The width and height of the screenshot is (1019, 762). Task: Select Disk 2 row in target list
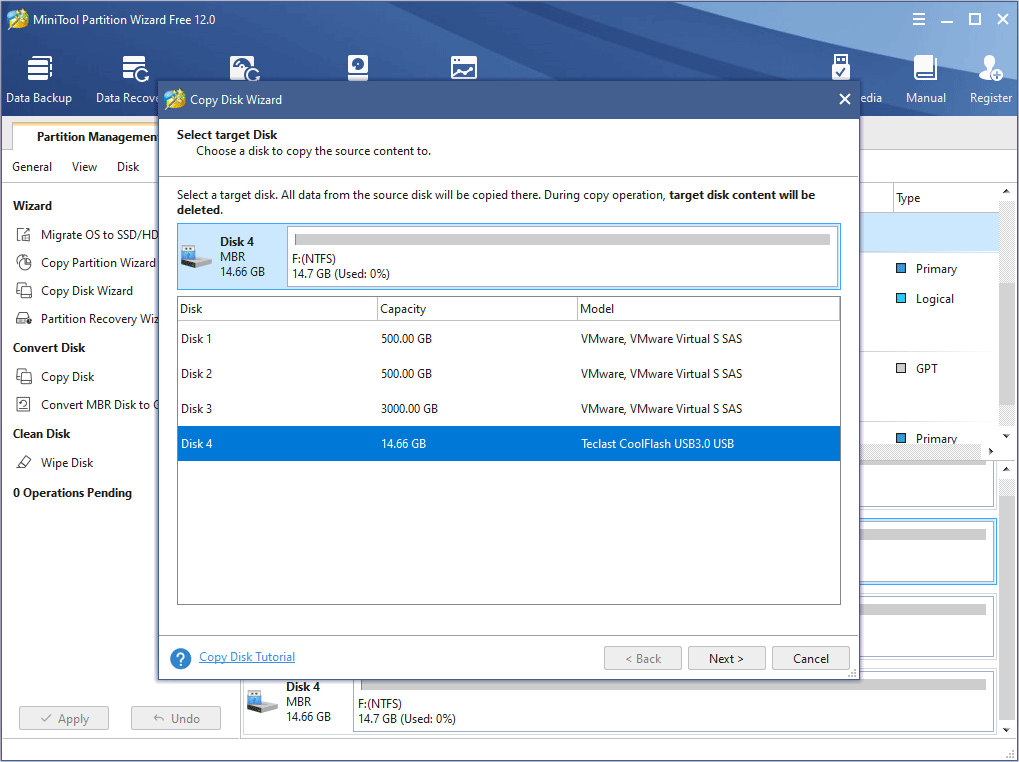coord(508,374)
